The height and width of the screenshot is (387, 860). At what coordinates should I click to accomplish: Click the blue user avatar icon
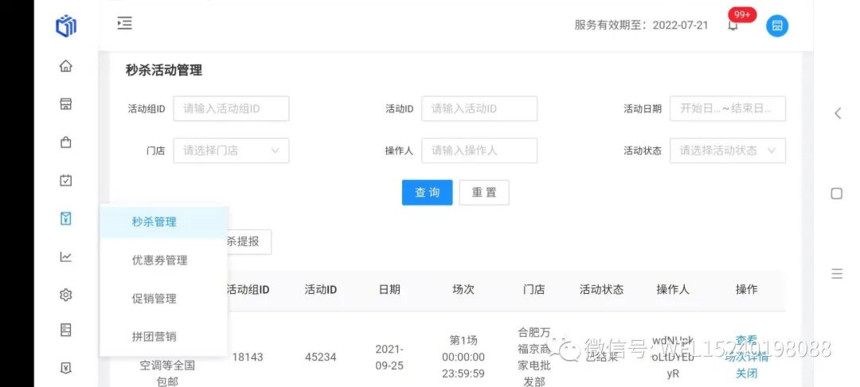pos(777,26)
